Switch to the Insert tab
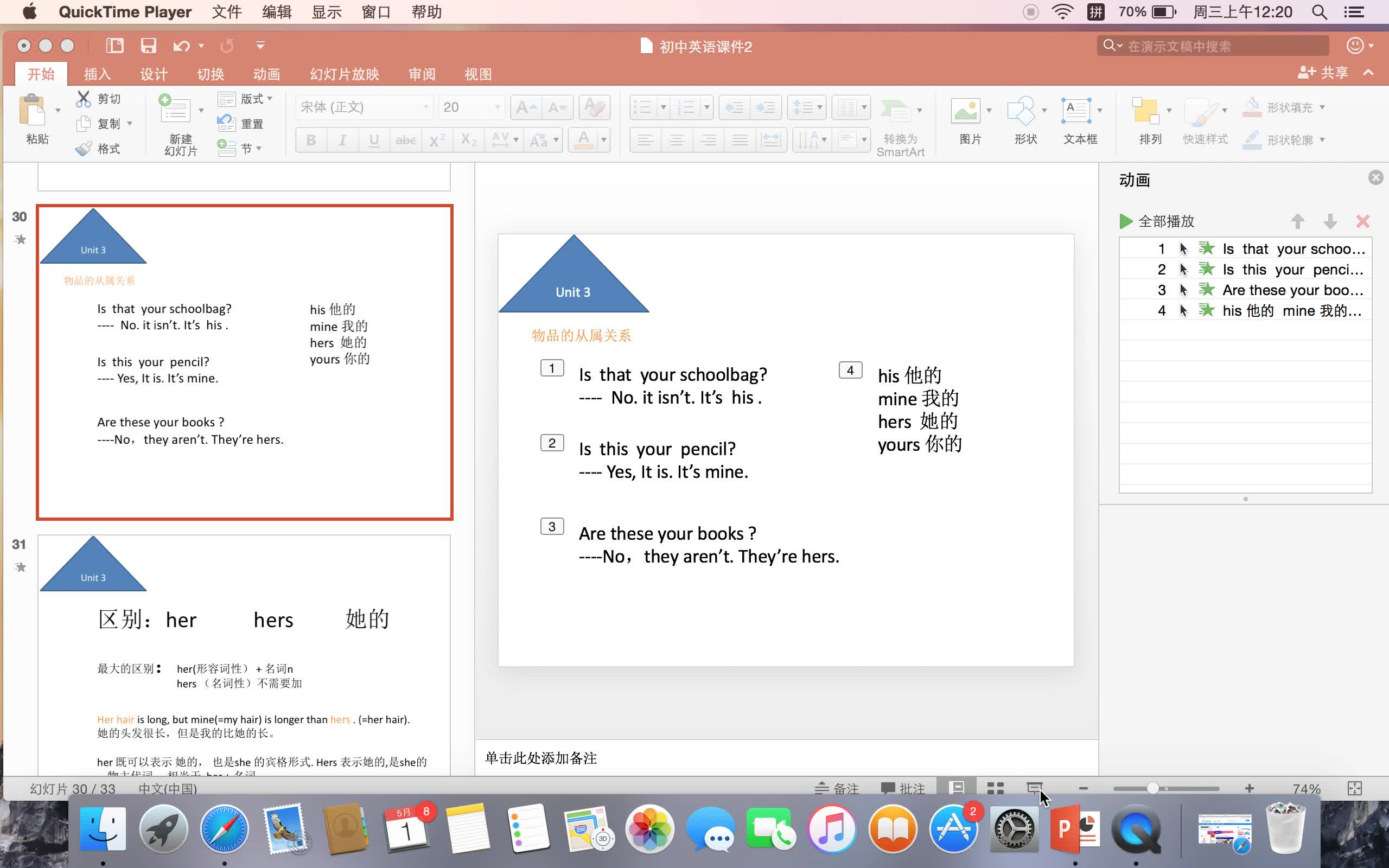The height and width of the screenshot is (868, 1389). click(97, 74)
